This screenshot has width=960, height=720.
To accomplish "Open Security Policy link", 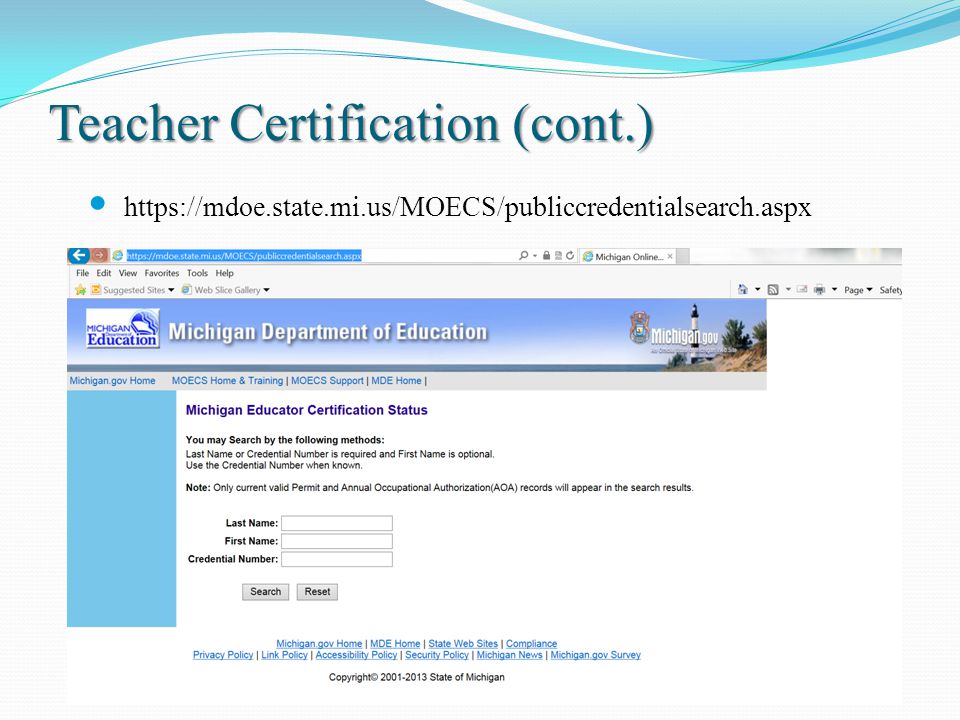I will pos(437,655).
